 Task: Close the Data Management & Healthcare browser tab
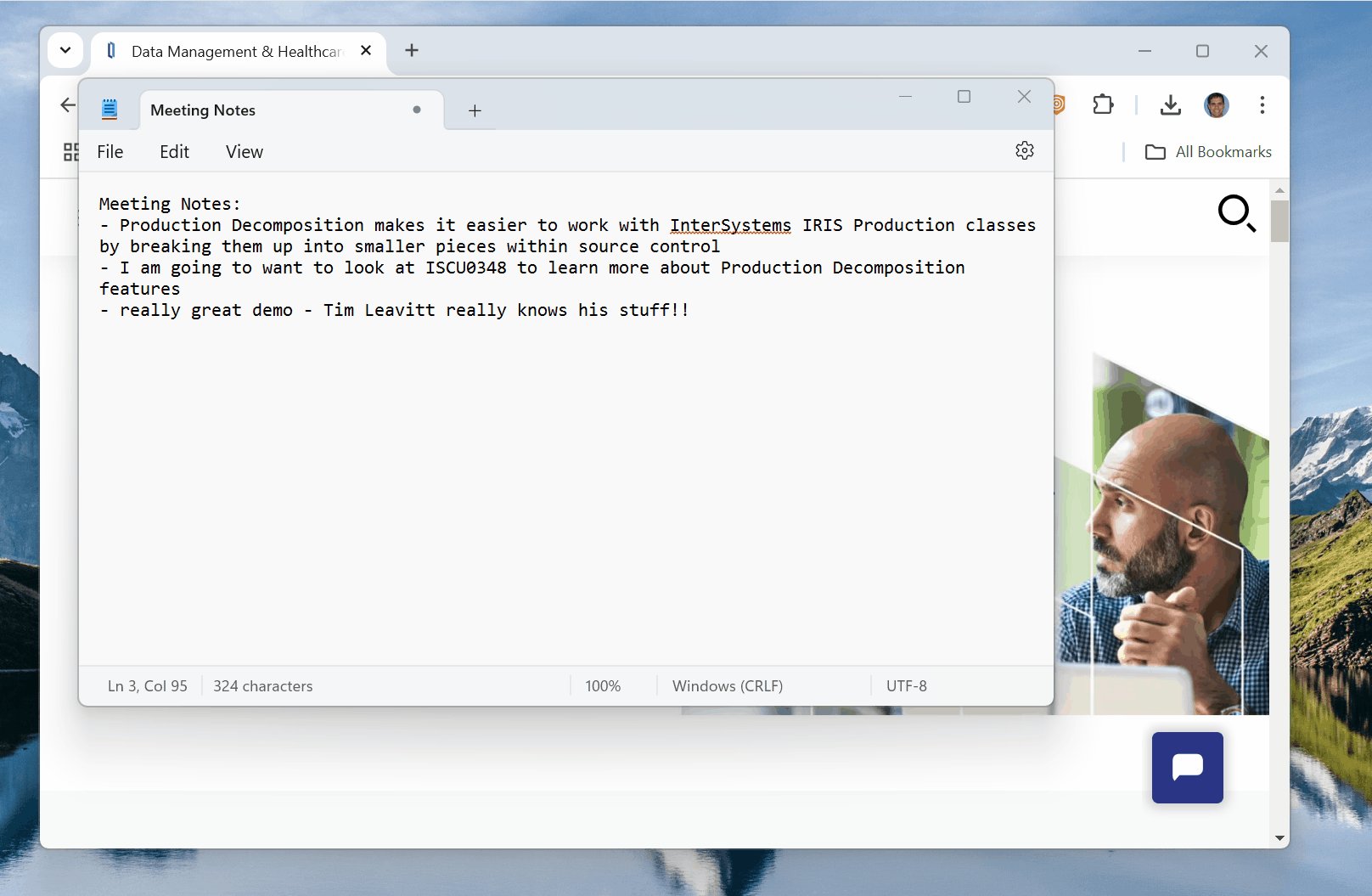click(366, 50)
